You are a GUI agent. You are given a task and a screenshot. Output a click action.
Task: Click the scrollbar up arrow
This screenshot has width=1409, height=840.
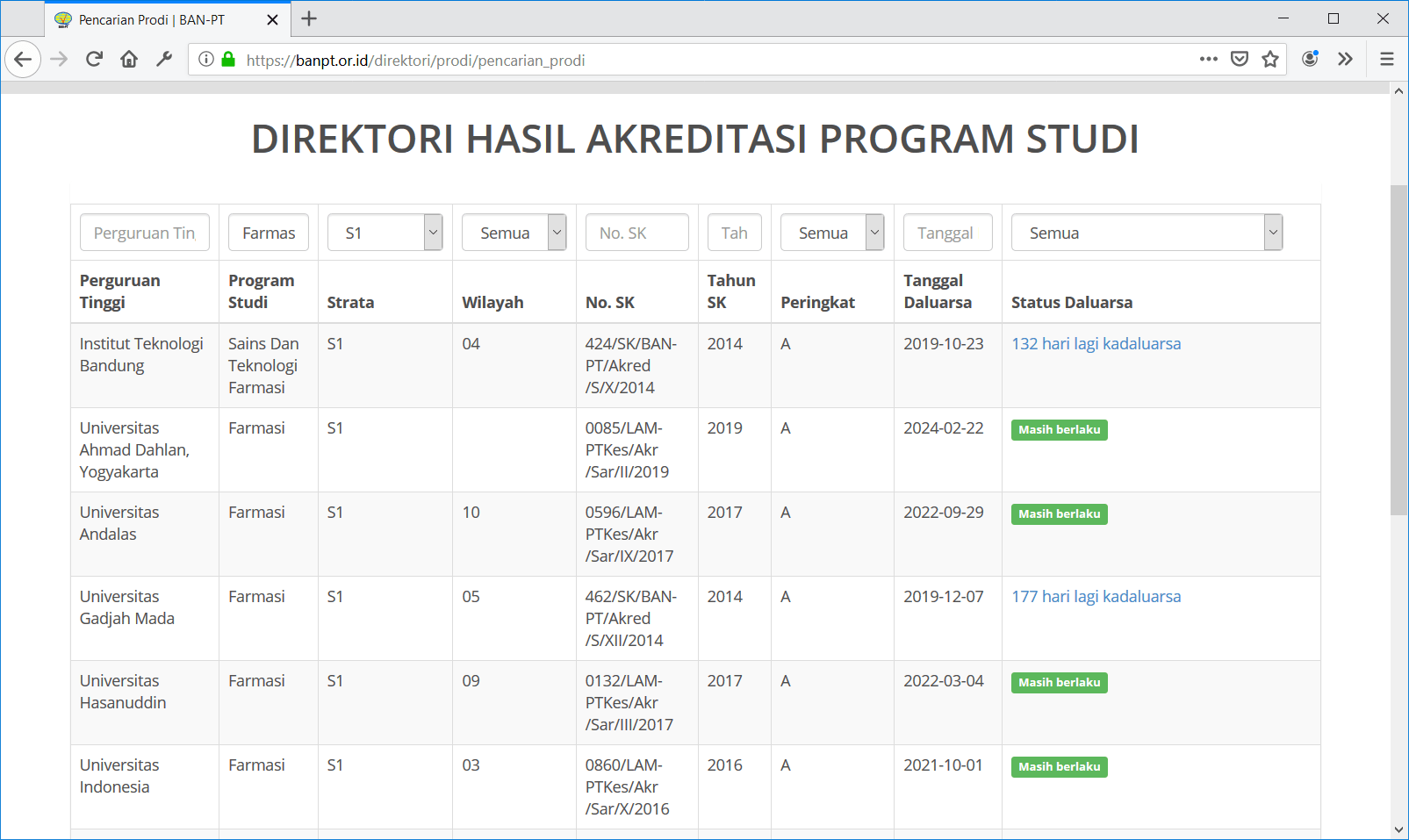pos(1399,91)
